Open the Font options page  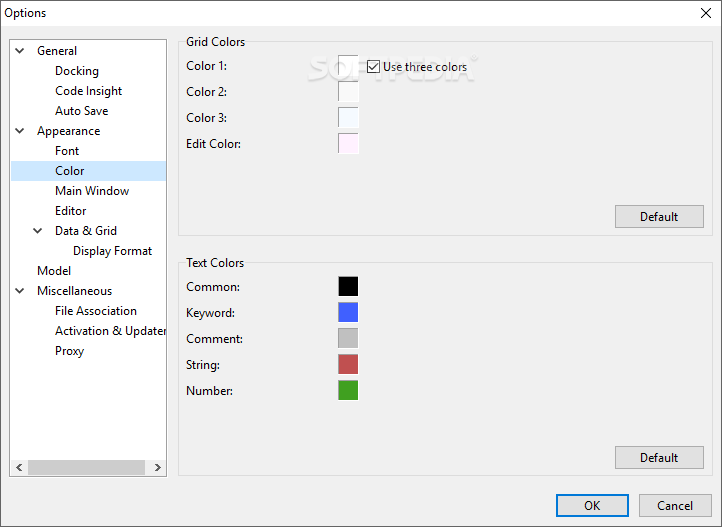click(67, 151)
